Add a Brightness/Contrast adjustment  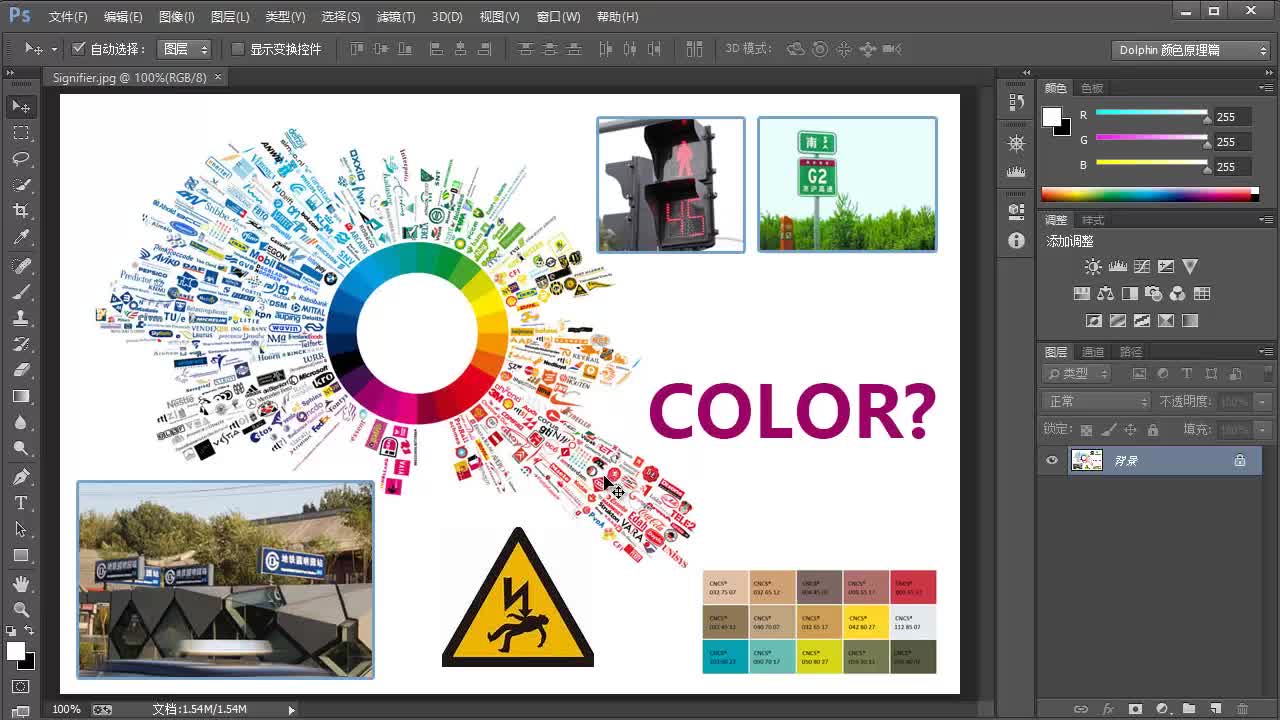click(1093, 267)
